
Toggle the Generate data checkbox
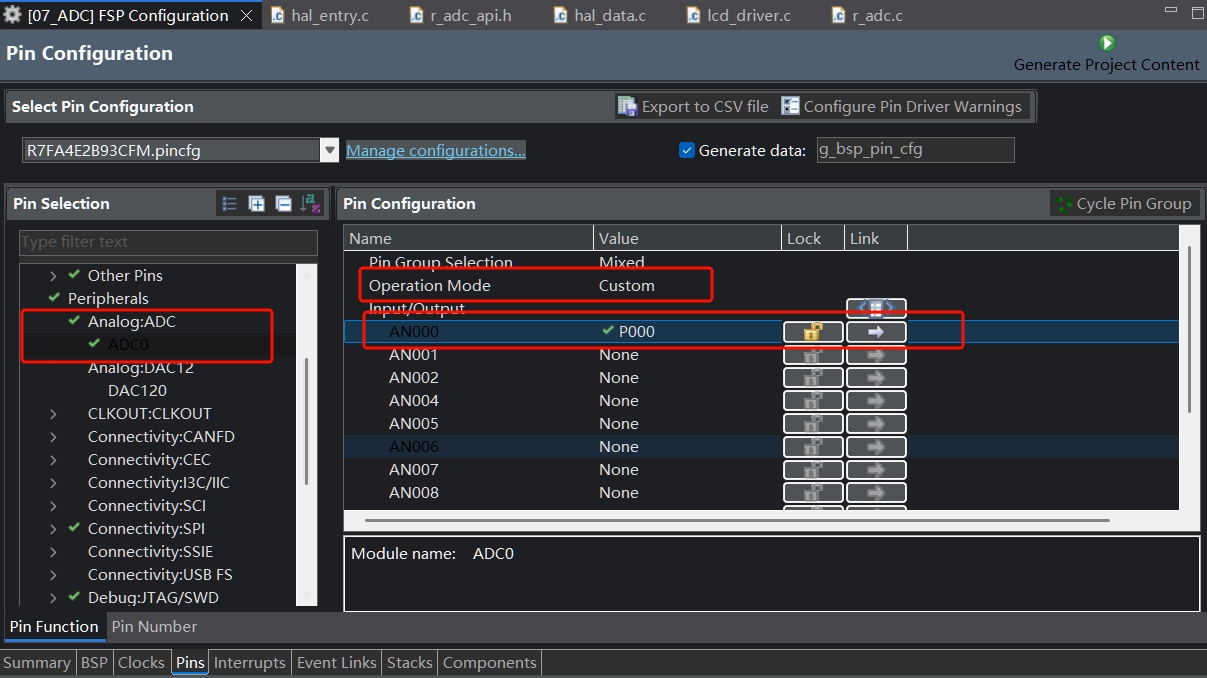(687, 150)
